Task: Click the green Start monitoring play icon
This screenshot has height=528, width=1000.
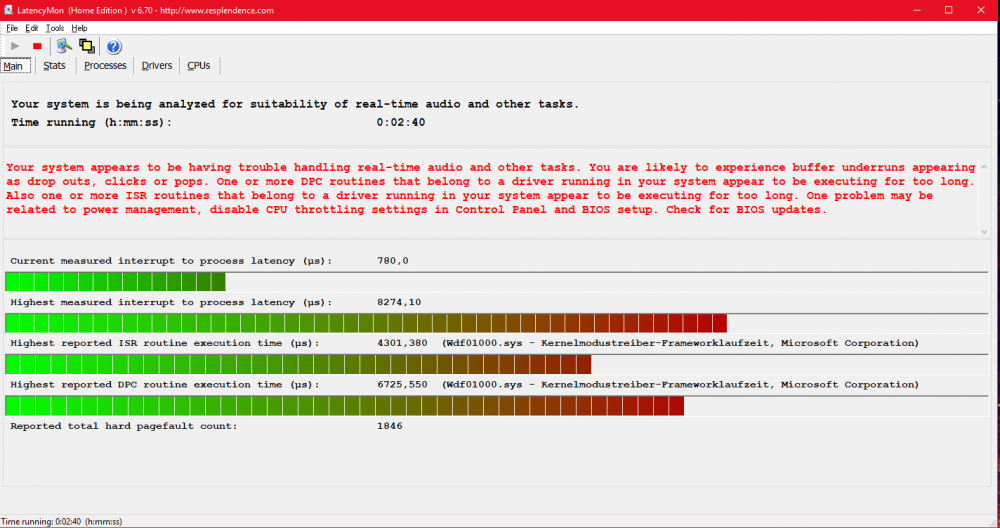Action: click(x=15, y=46)
